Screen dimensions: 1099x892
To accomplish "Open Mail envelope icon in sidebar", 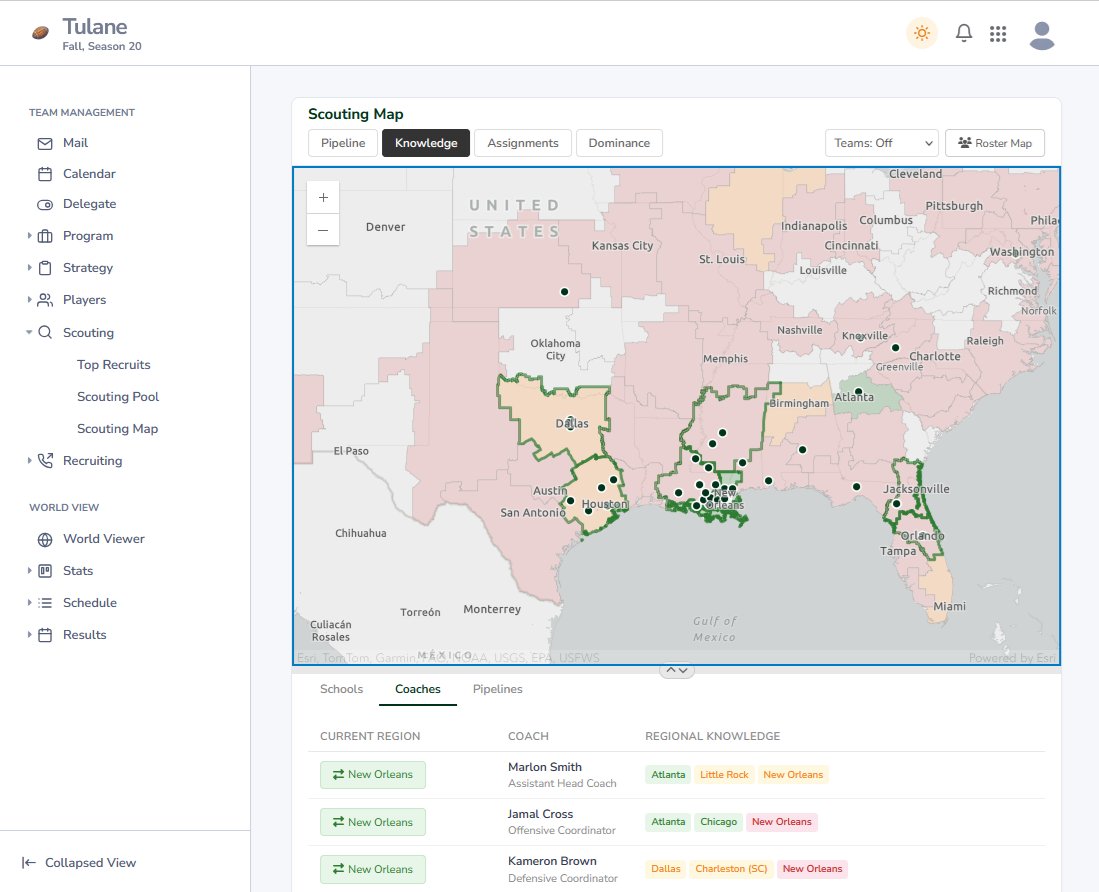I will pos(45,144).
